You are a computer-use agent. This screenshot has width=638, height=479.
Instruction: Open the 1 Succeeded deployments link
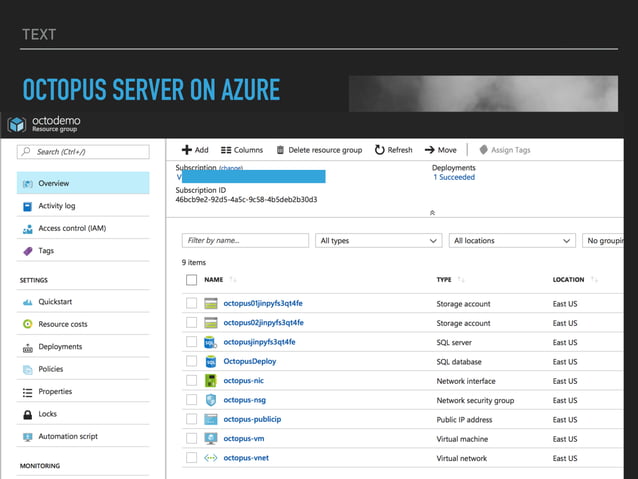pos(454,177)
